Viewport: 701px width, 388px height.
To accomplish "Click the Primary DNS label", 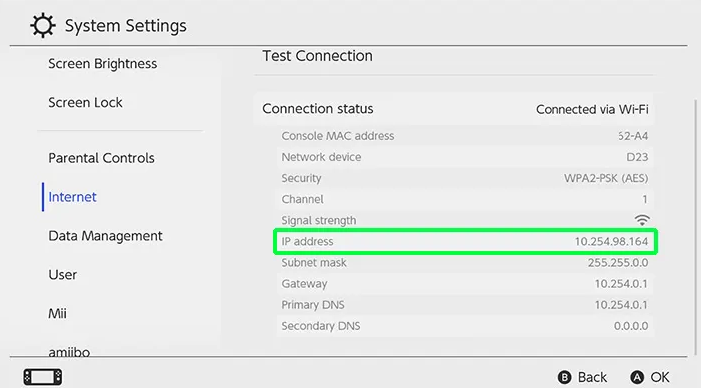I will point(312,305).
